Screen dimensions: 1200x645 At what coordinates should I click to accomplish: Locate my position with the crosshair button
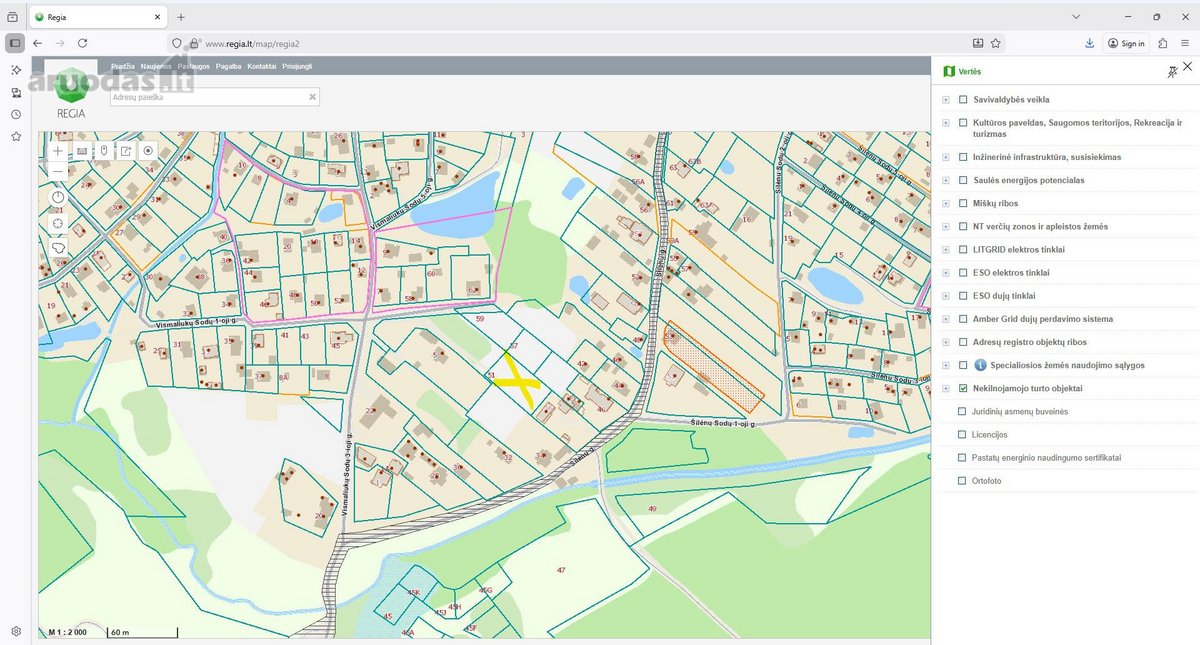58,222
